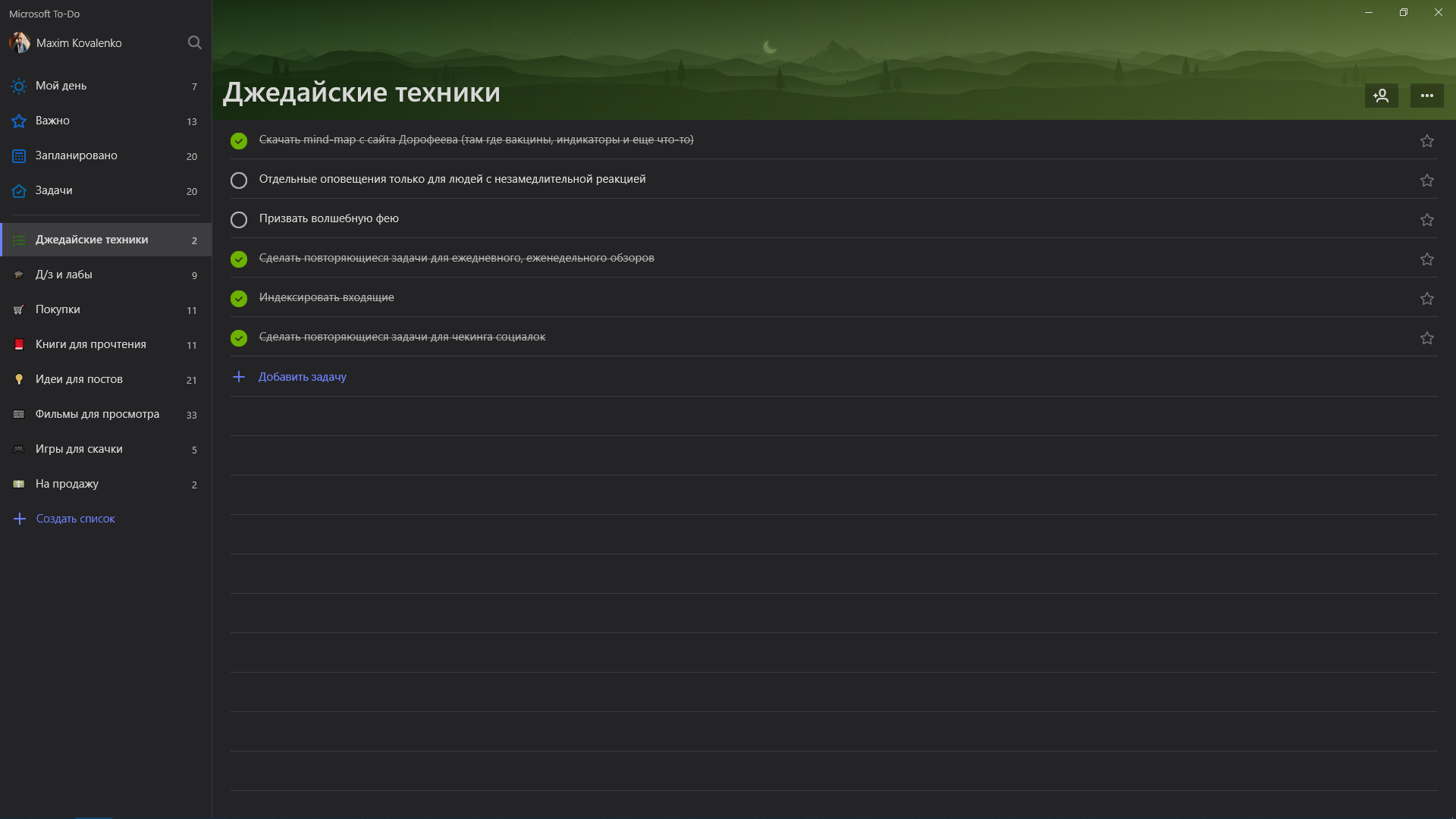Open task text 'Отдельные оповещения только для людей'
Screen dimensions: 1456x819
pyautogui.click(x=453, y=179)
